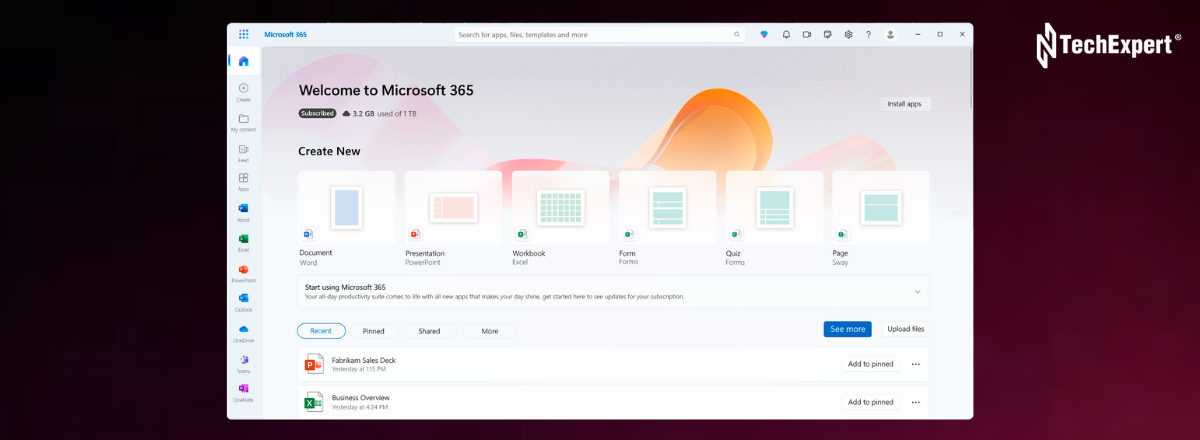Click the Create New heading
The width and height of the screenshot is (1200, 440).
pos(329,152)
